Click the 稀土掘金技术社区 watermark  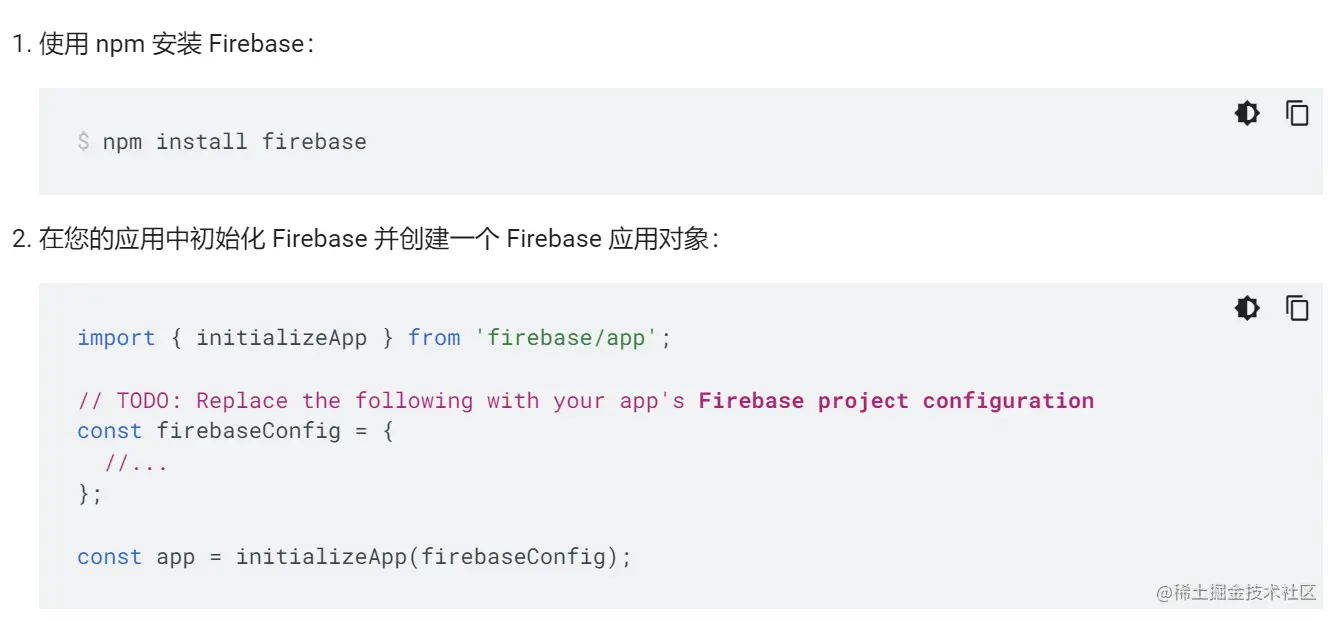(1236, 592)
